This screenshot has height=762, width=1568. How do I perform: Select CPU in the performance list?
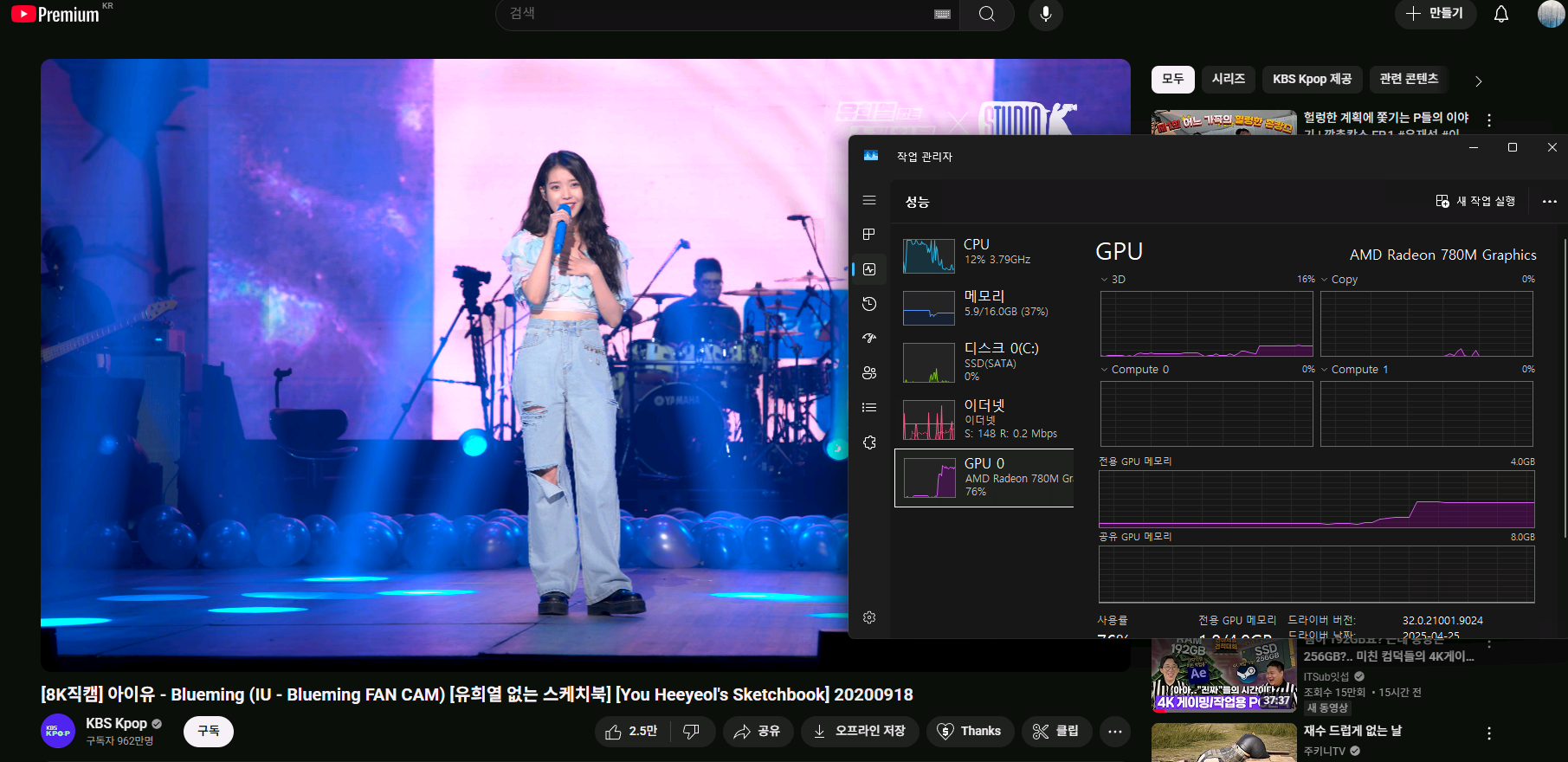click(984, 252)
